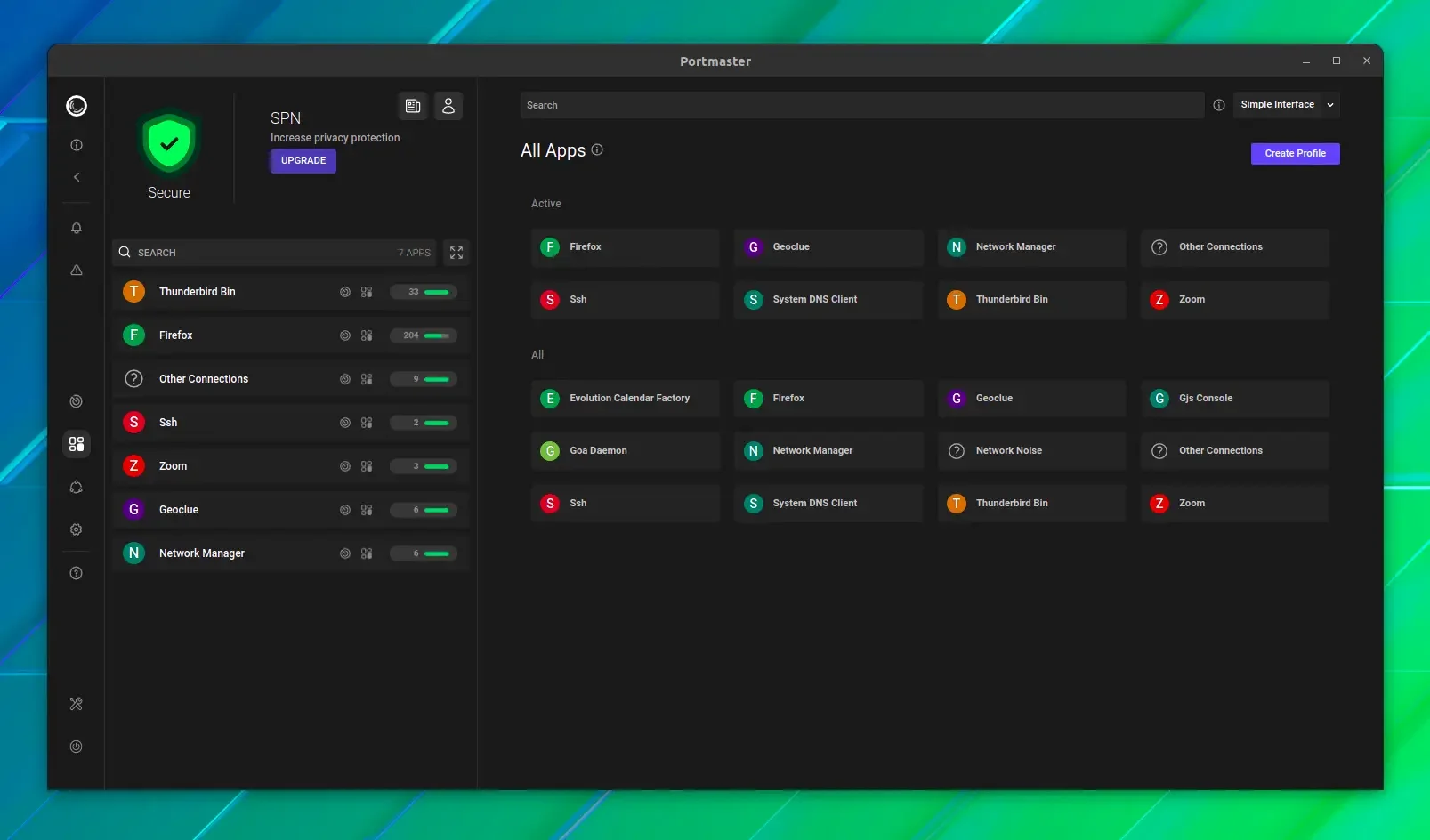Click the info icon next to Search field
Image resolution: width=1430 pixels, height=840 pixels.
click(x=1219, y=105)
